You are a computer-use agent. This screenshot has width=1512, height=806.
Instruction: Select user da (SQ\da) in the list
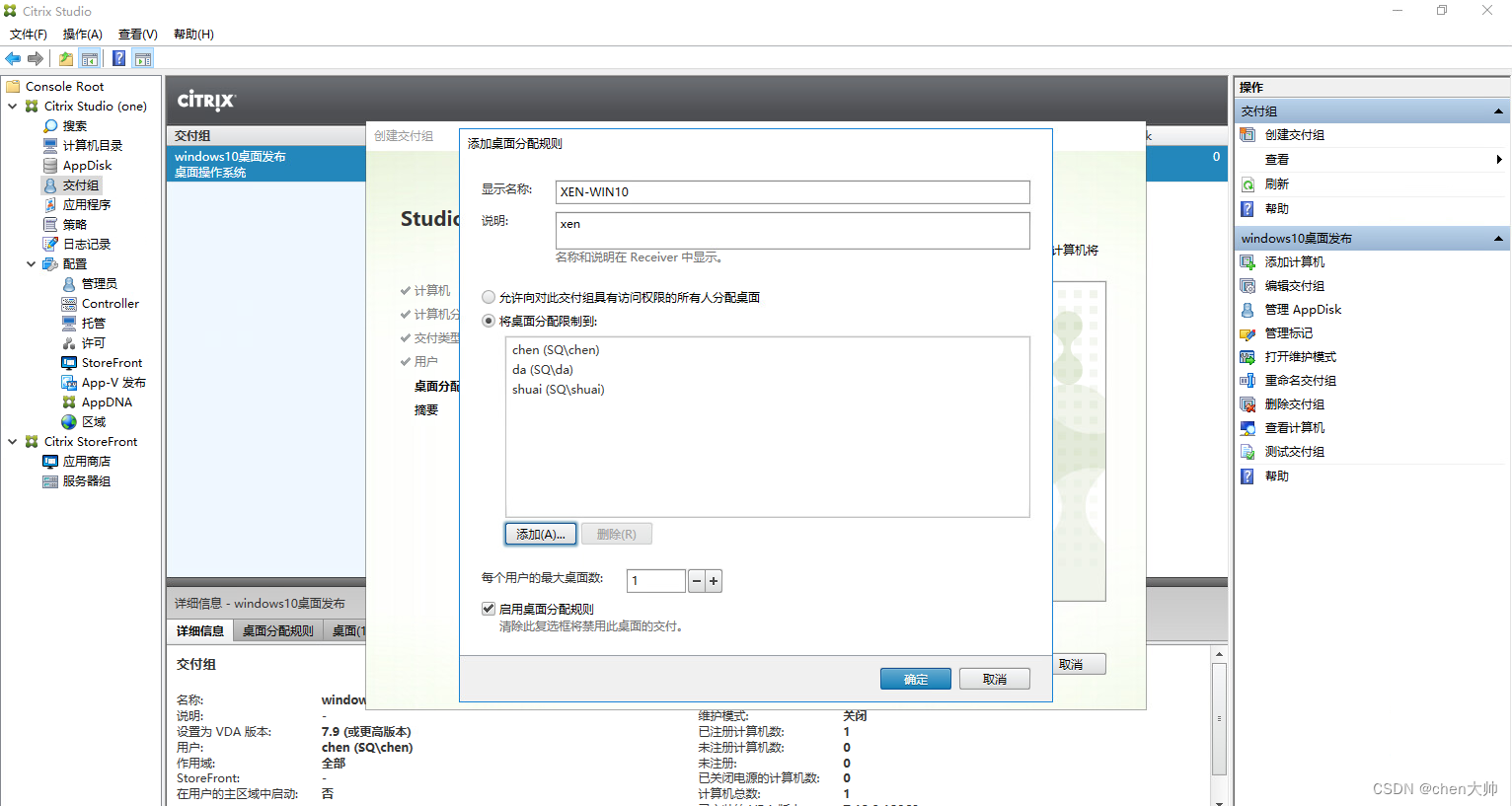543,370
